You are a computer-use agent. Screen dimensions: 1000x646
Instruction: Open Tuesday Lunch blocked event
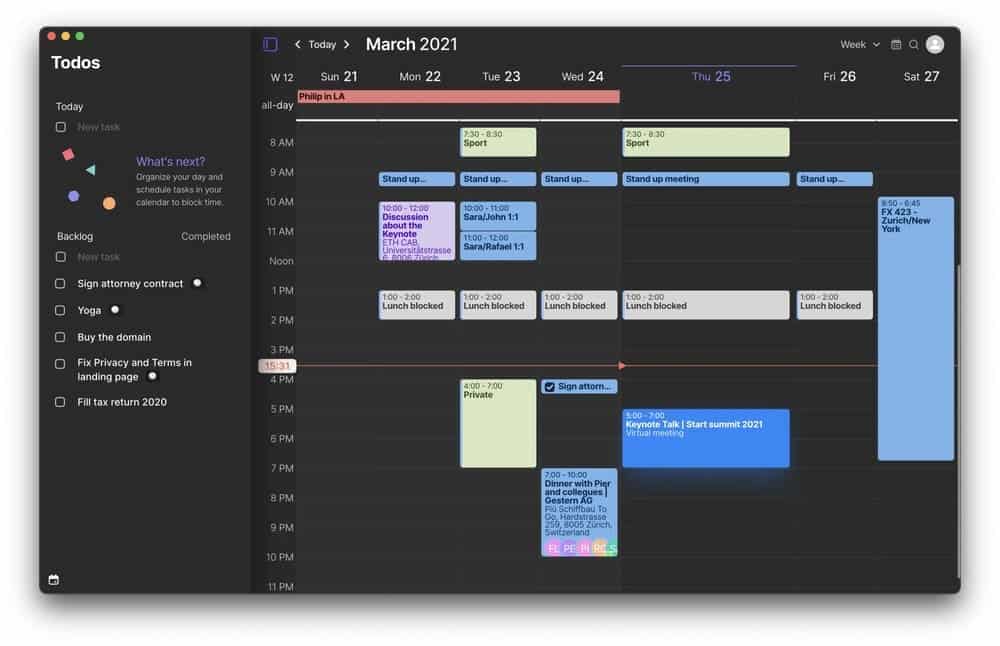click(498, 305)
